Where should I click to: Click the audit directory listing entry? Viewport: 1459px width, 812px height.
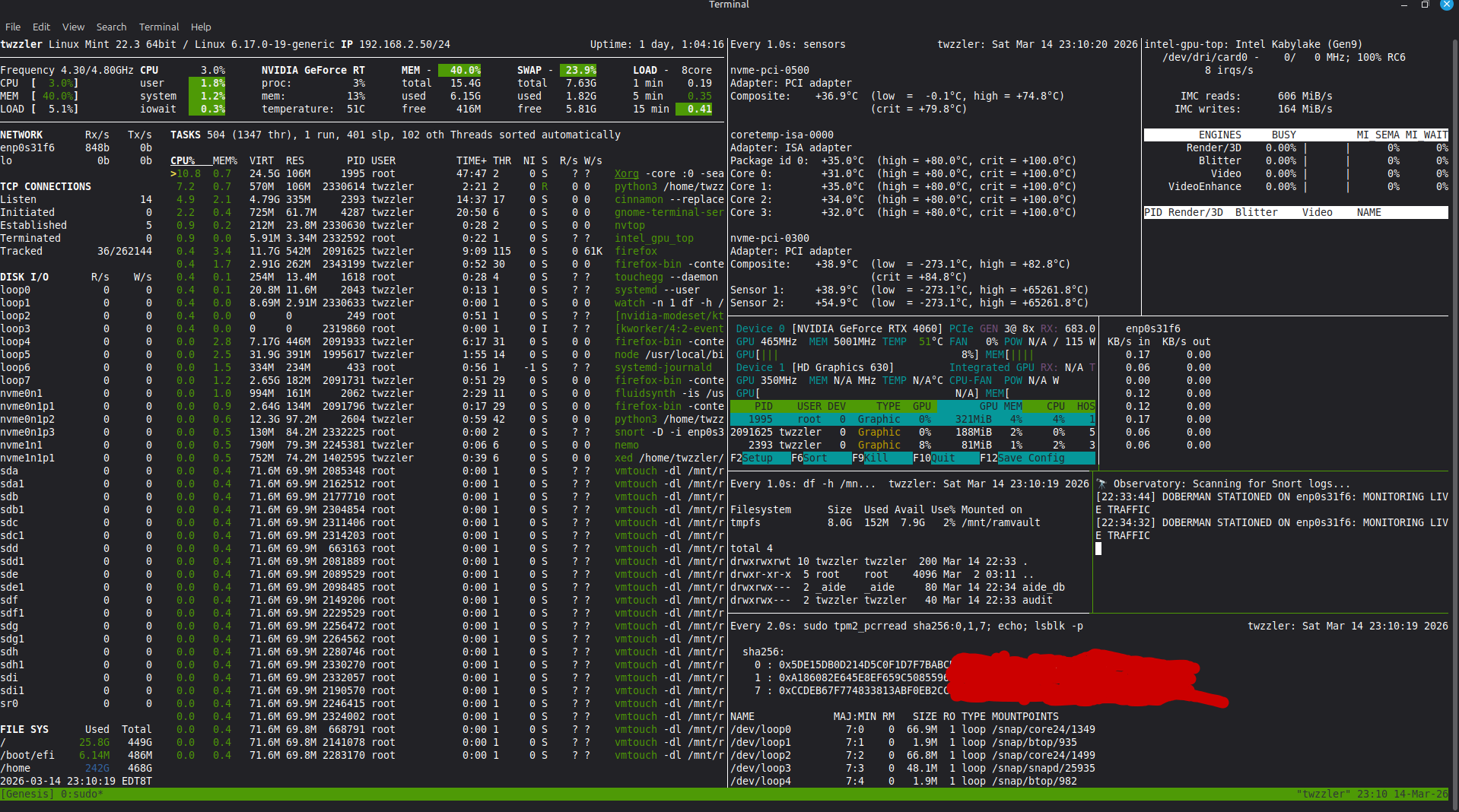tap(892, 600)
